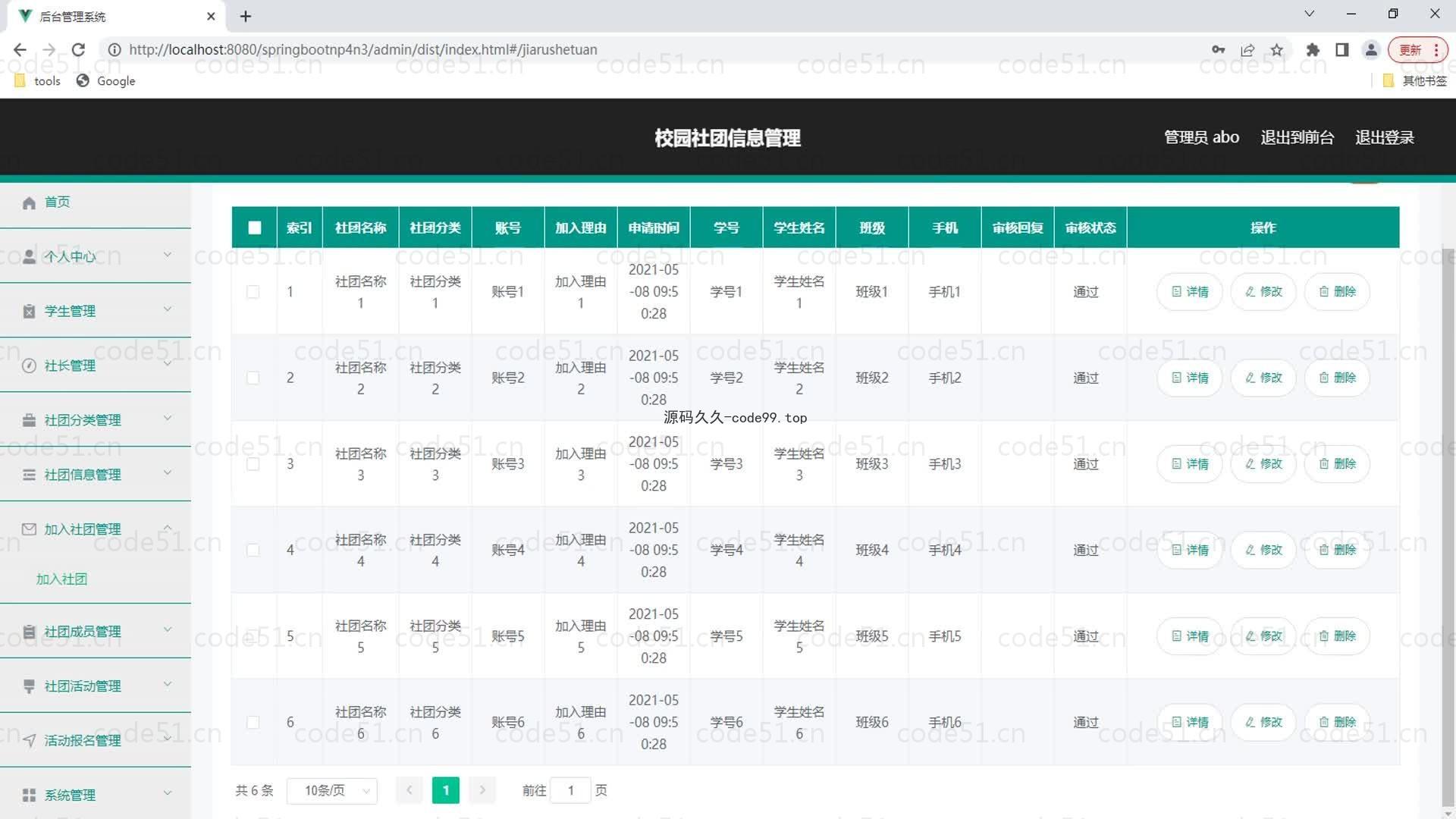Click the home icon beside 首页
The image size is (1456, 819).
coord(29,202)
